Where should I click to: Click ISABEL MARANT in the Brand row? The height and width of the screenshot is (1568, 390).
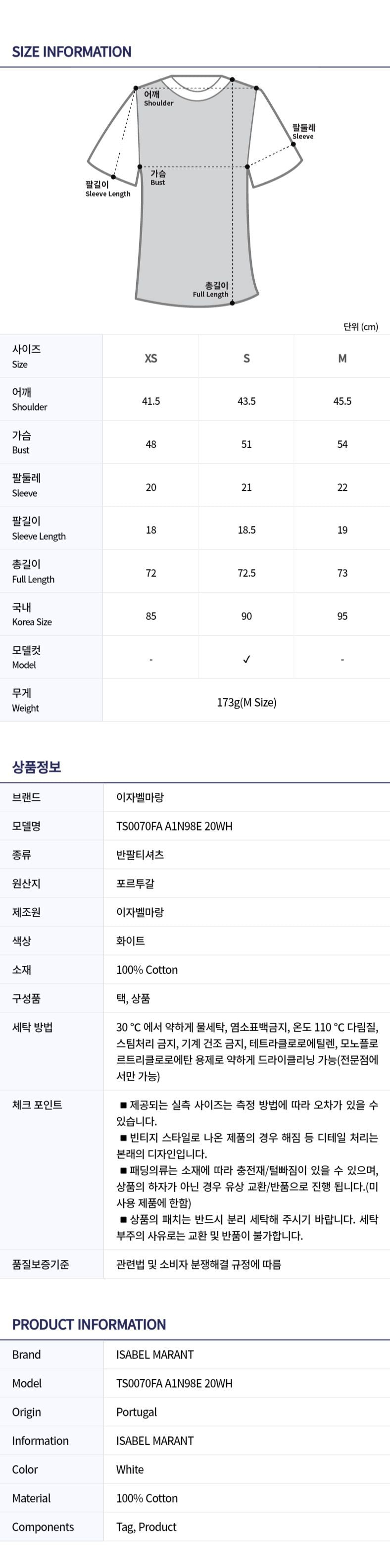(154, 1355)
